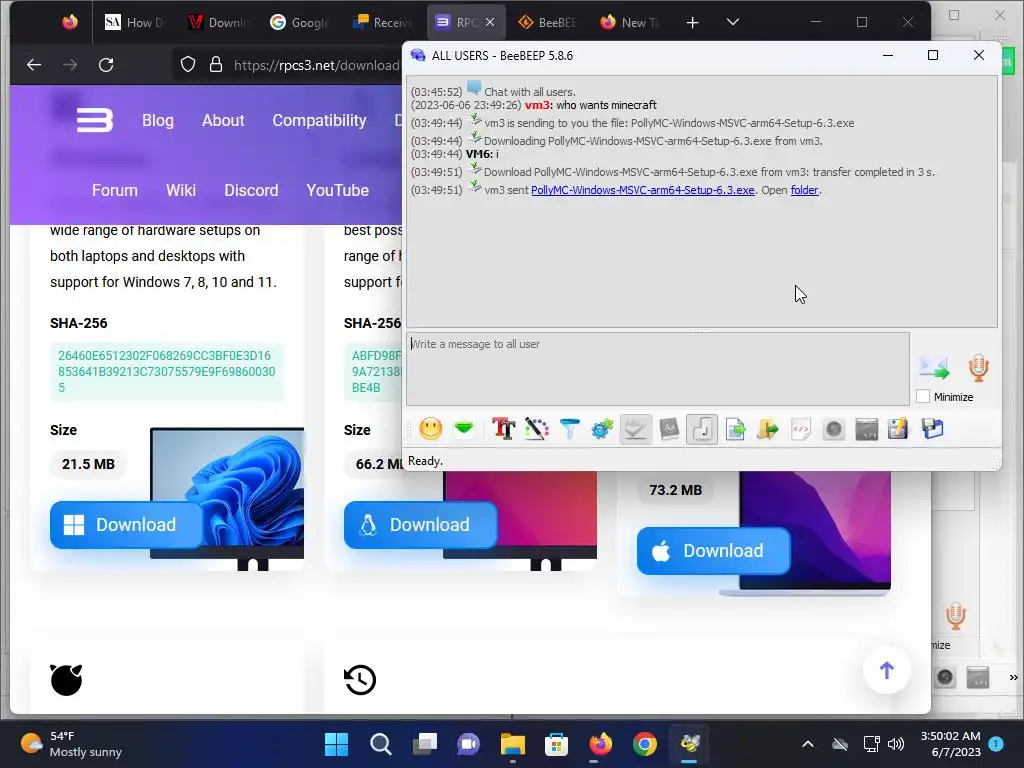Switch to the 'How D' tab

135,22
